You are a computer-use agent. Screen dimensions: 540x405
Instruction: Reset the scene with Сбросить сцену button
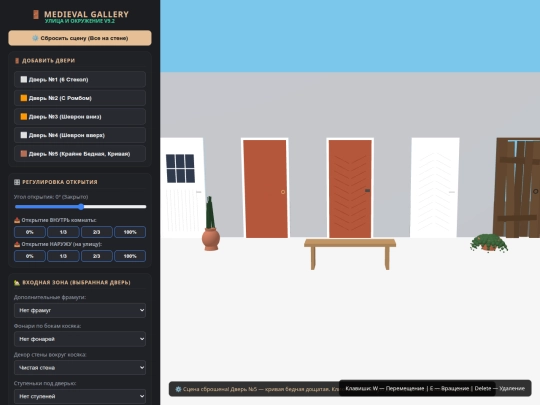(x=80, y=38)
